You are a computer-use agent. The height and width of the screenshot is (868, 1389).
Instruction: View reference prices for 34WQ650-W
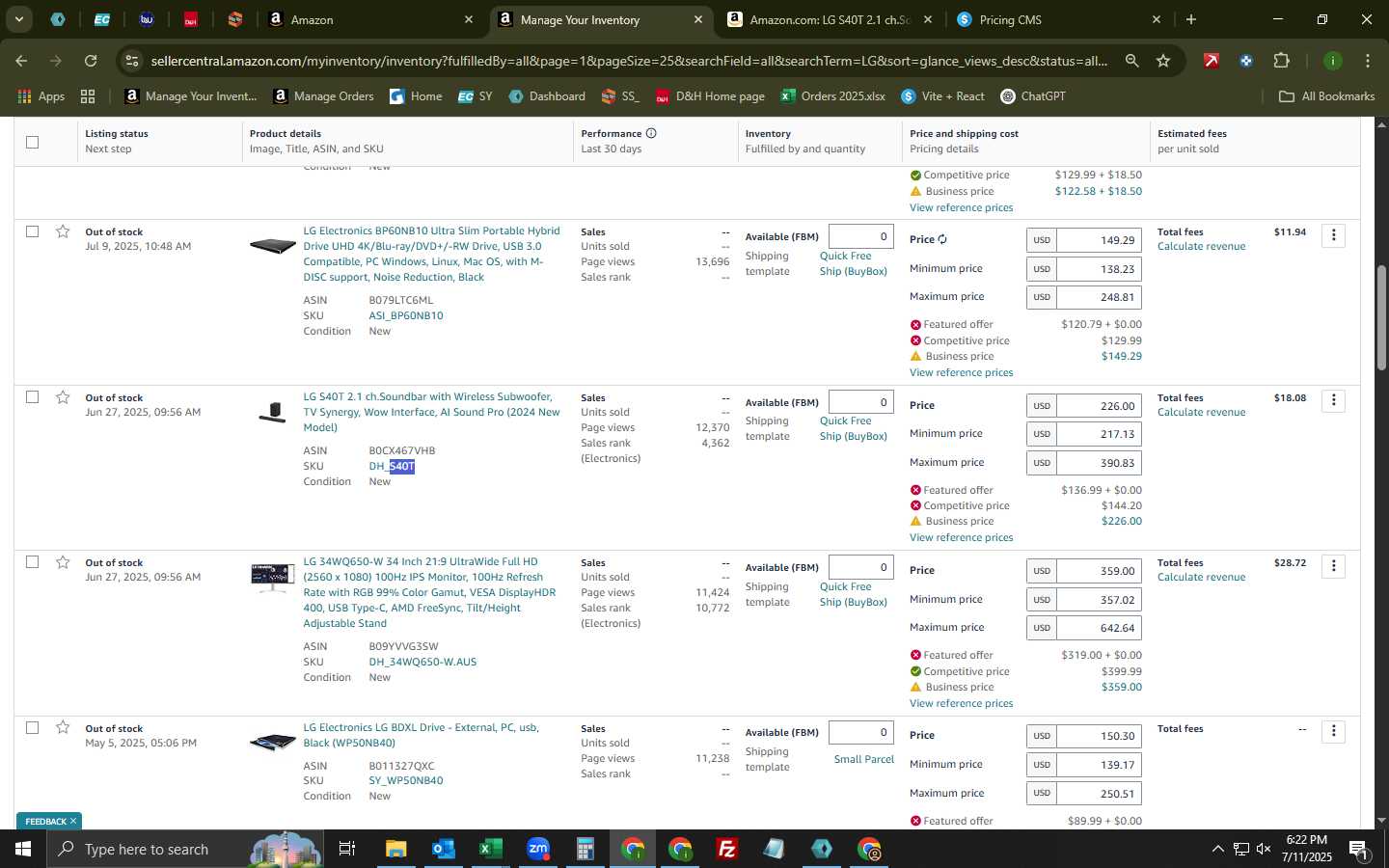tap(961, 703)
